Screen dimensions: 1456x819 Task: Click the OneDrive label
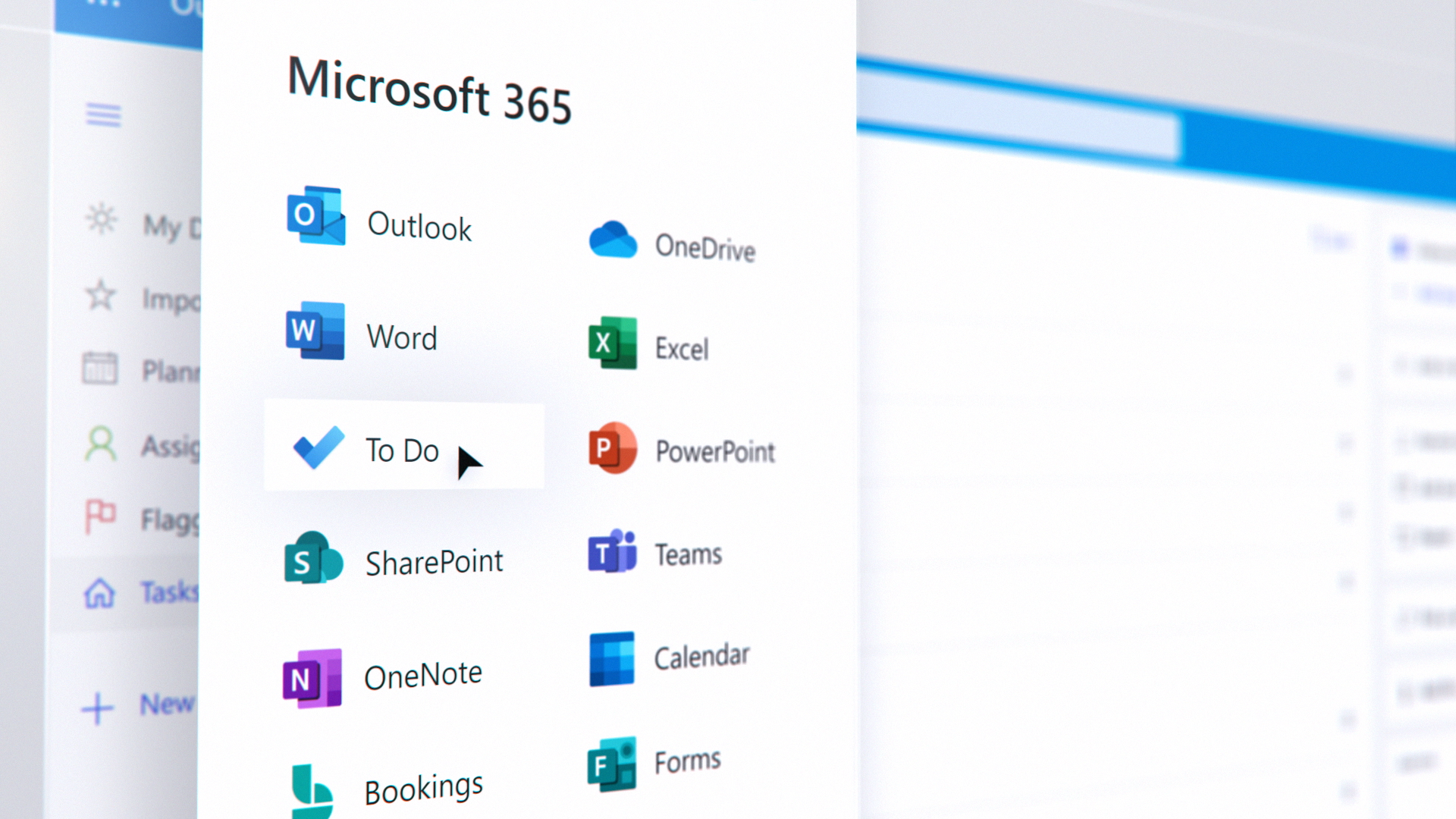click(x=705, y=248)
